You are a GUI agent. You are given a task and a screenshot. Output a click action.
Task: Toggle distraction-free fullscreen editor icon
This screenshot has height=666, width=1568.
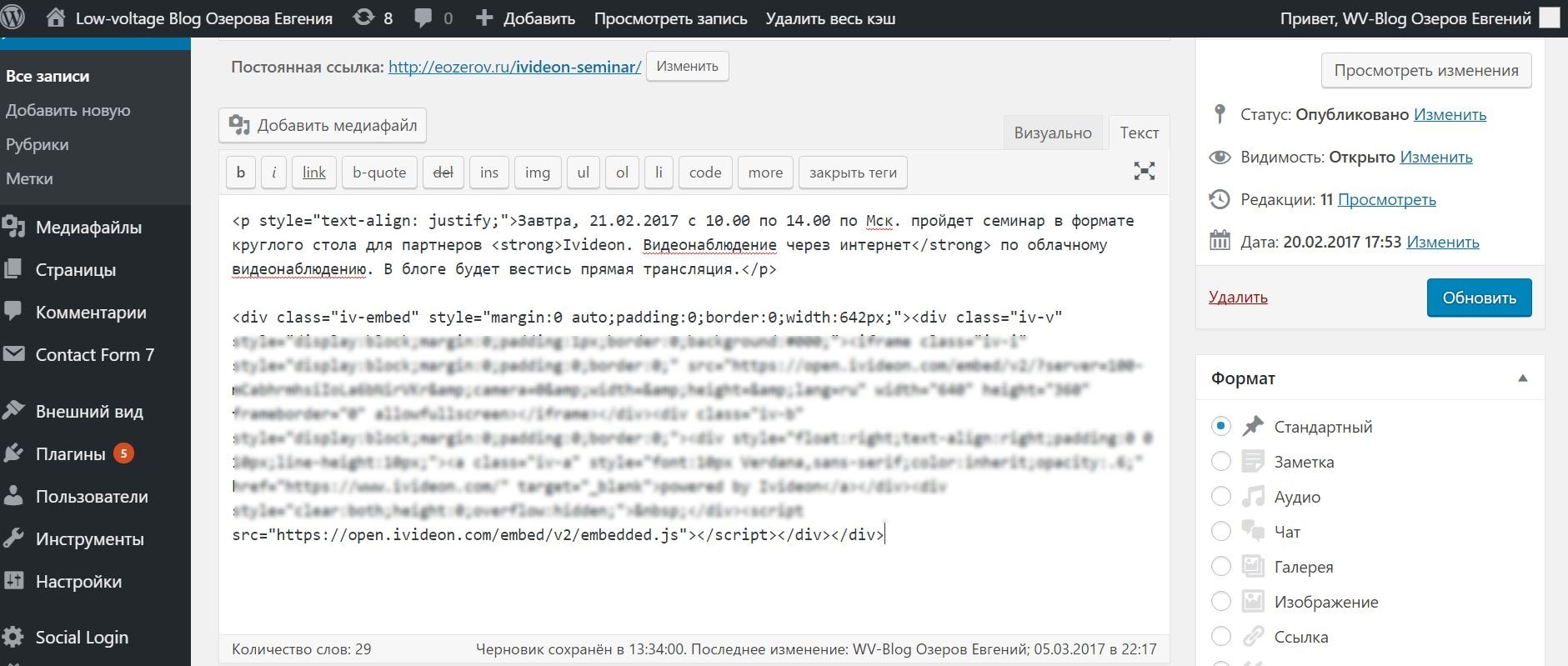coord(1145,172)
